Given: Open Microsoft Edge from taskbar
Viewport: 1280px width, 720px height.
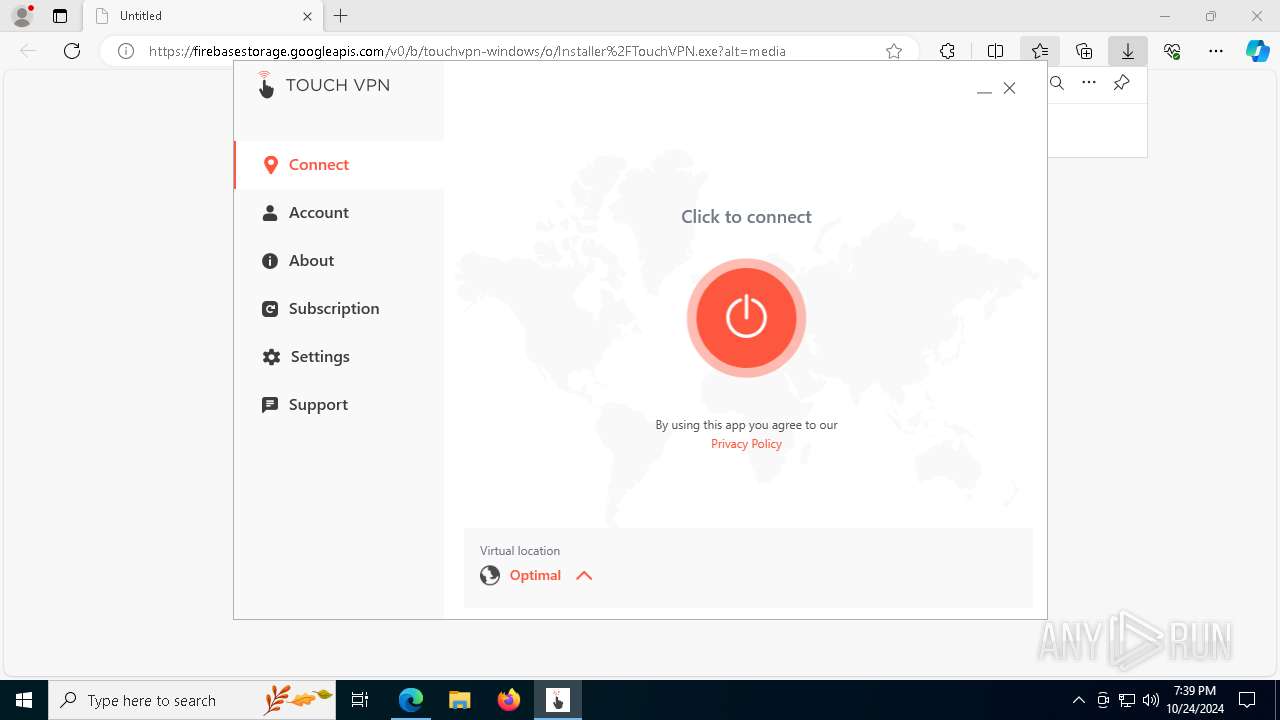Looking at the screenshot, I should 411,700.
